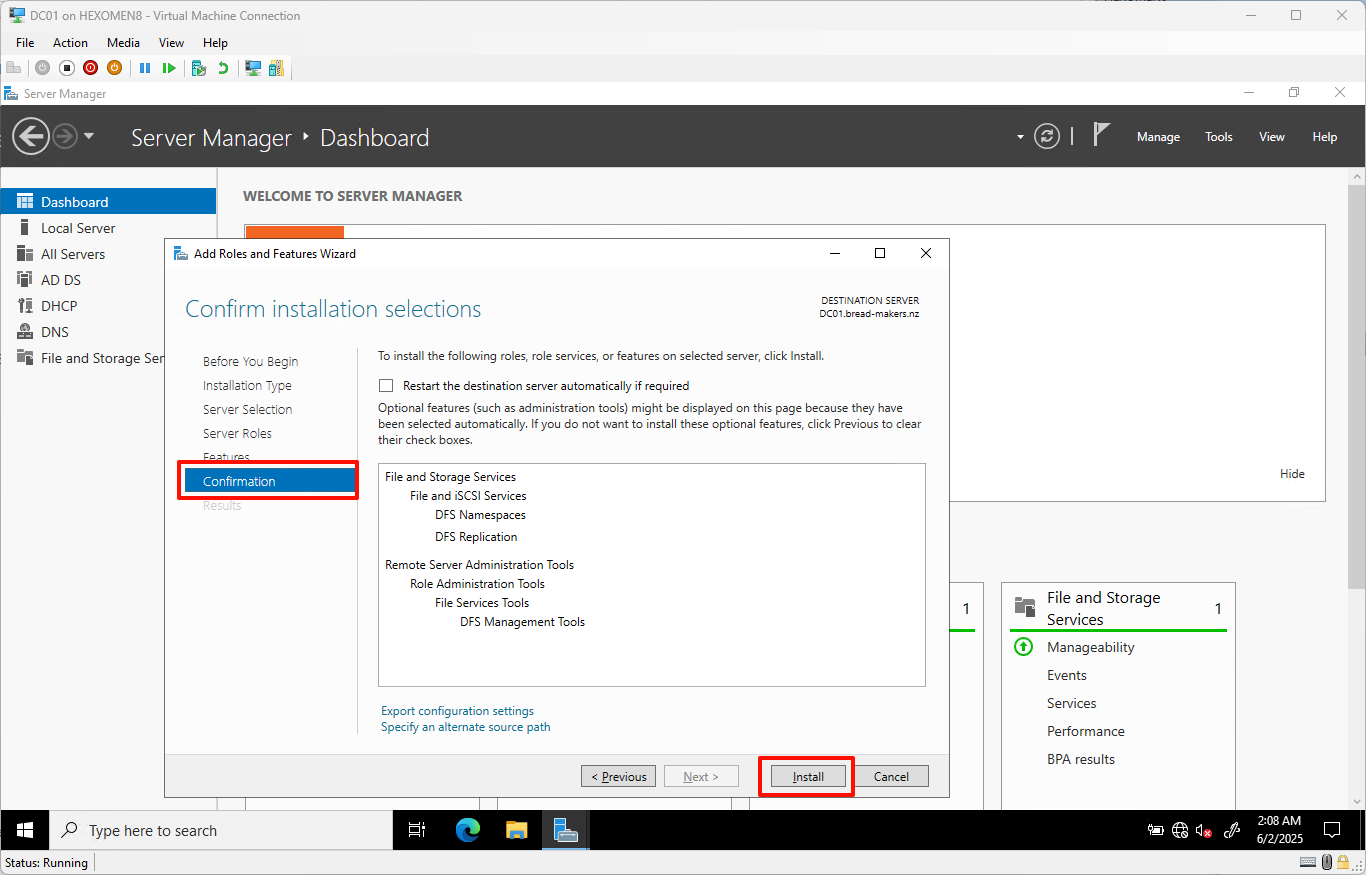
Task: Open Export configuration settings link
Action: tap(457, 710)
